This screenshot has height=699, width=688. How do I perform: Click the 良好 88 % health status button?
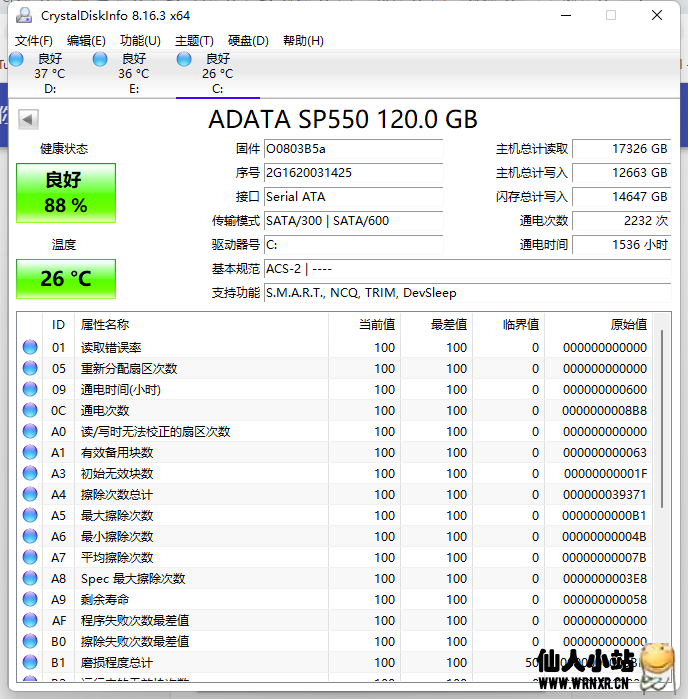(66, 193)
